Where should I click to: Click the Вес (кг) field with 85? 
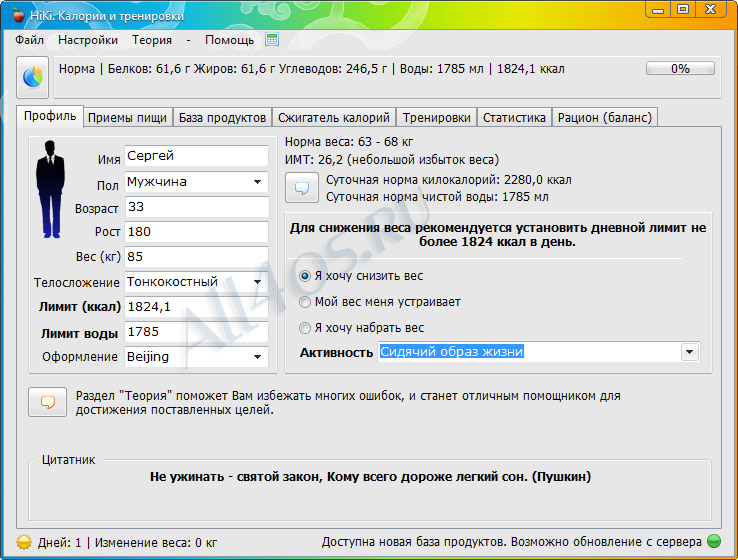(x=197, y=257)
